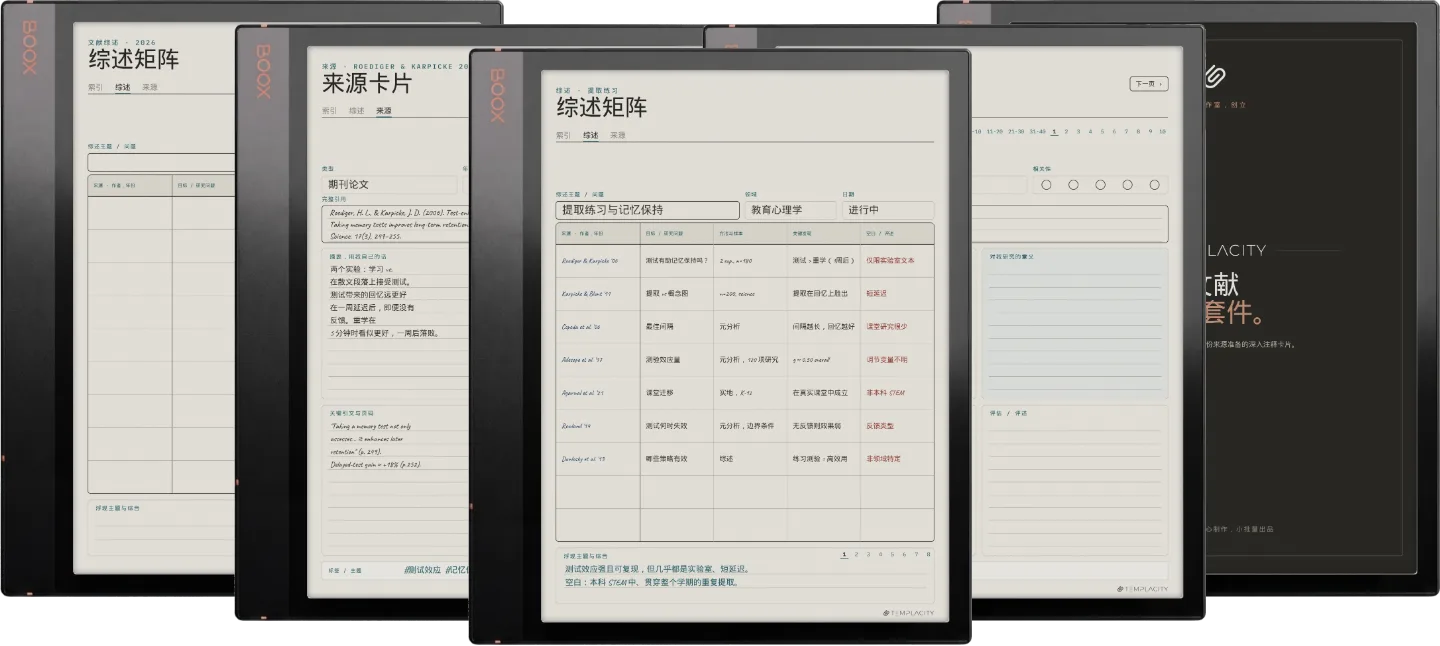Open 索引 tab on the 来源卡片 tablet

[x=329, y=111]
